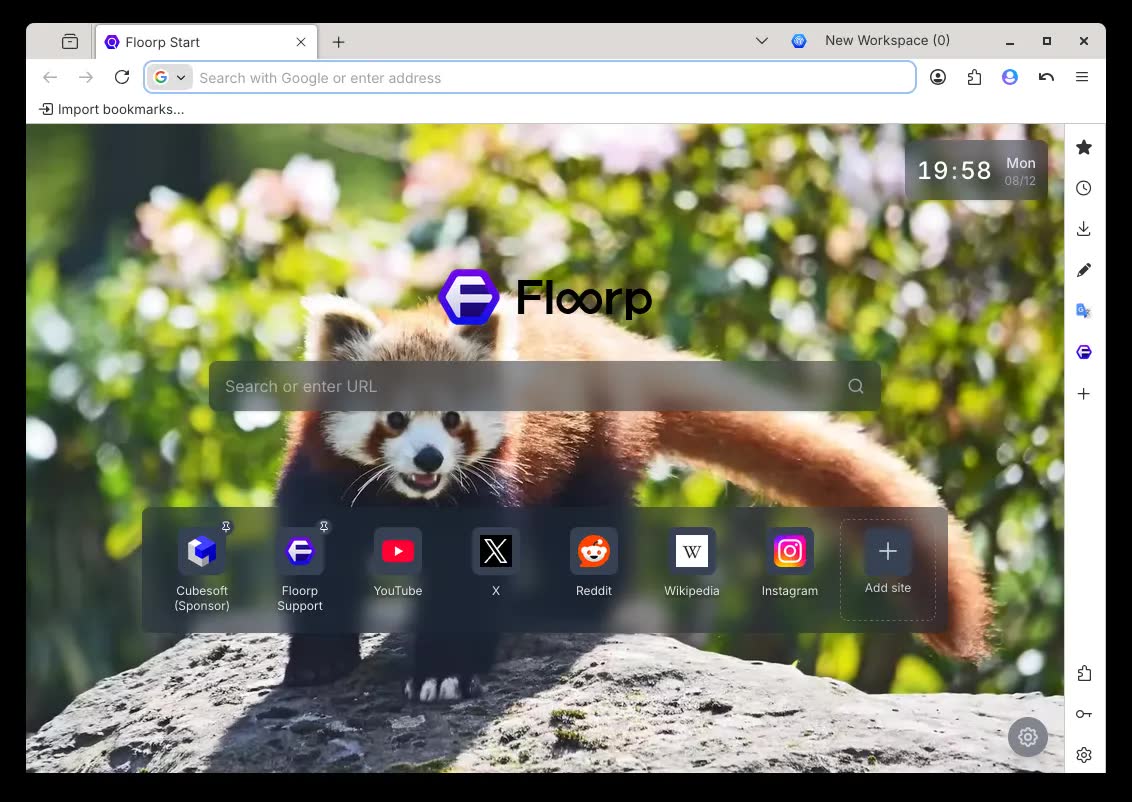The width and height of the screenshot is (1132, 802).
Task: Click the 19:58 clock widget
Action: (976, 170)
